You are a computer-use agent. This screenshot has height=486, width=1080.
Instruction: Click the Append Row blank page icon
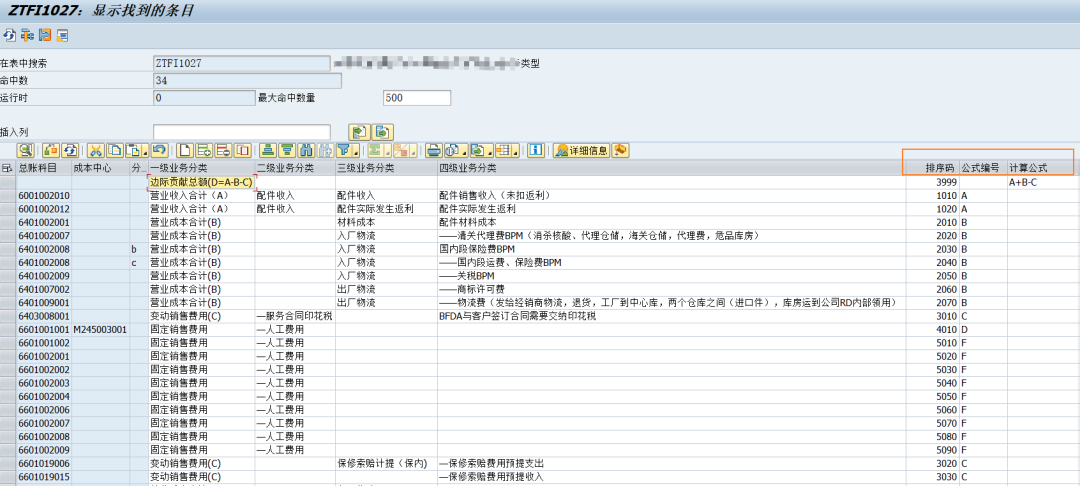tap(185, 150)
